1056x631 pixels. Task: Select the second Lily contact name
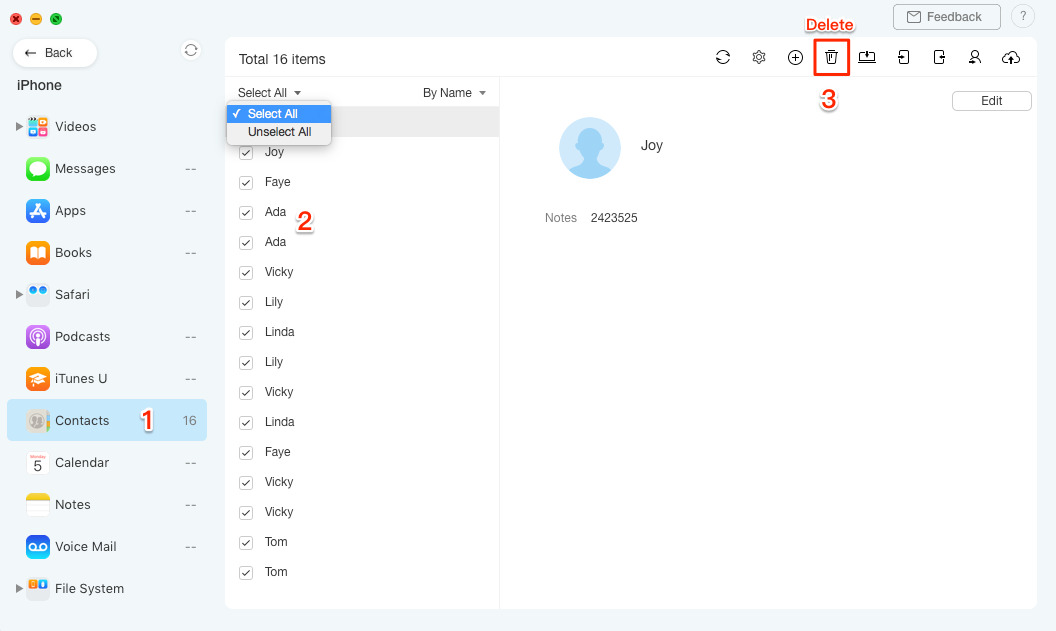point(273,362)
